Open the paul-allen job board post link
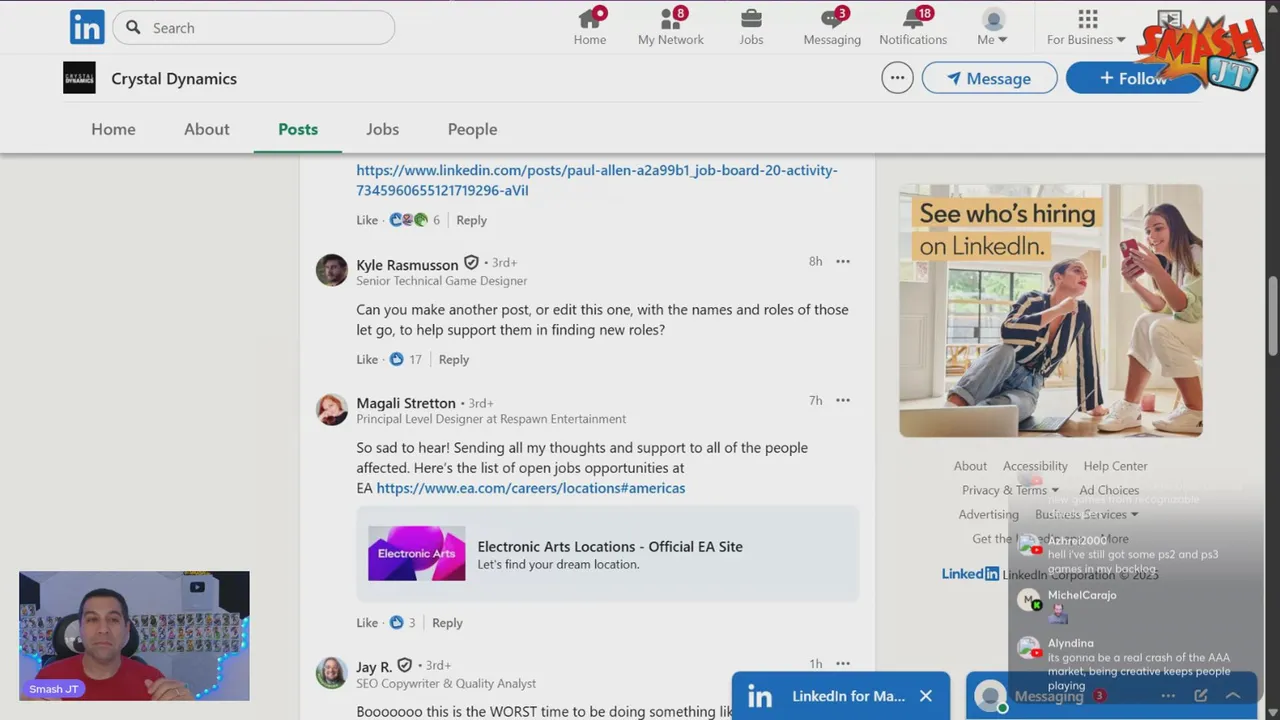The height and width of the screenshot is (720, 1280). (596, 180)
